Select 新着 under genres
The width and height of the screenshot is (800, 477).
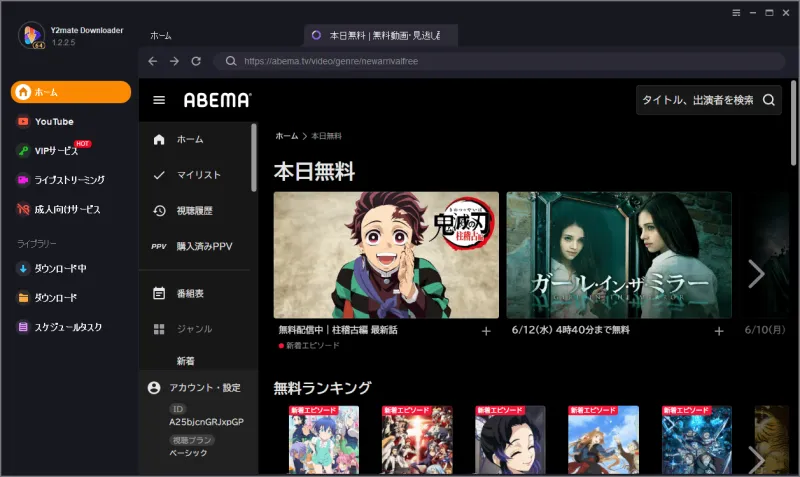tap(186, 361)
